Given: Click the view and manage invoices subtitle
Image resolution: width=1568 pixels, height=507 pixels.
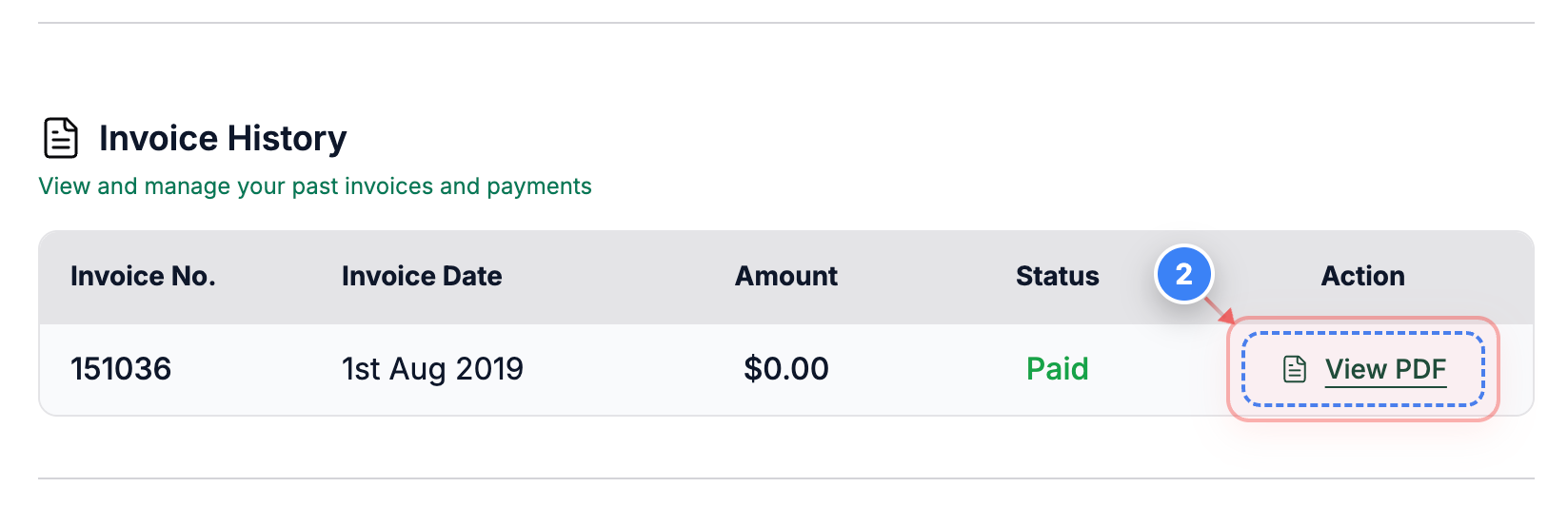Looking at the screenshot, I should [315, 186].
